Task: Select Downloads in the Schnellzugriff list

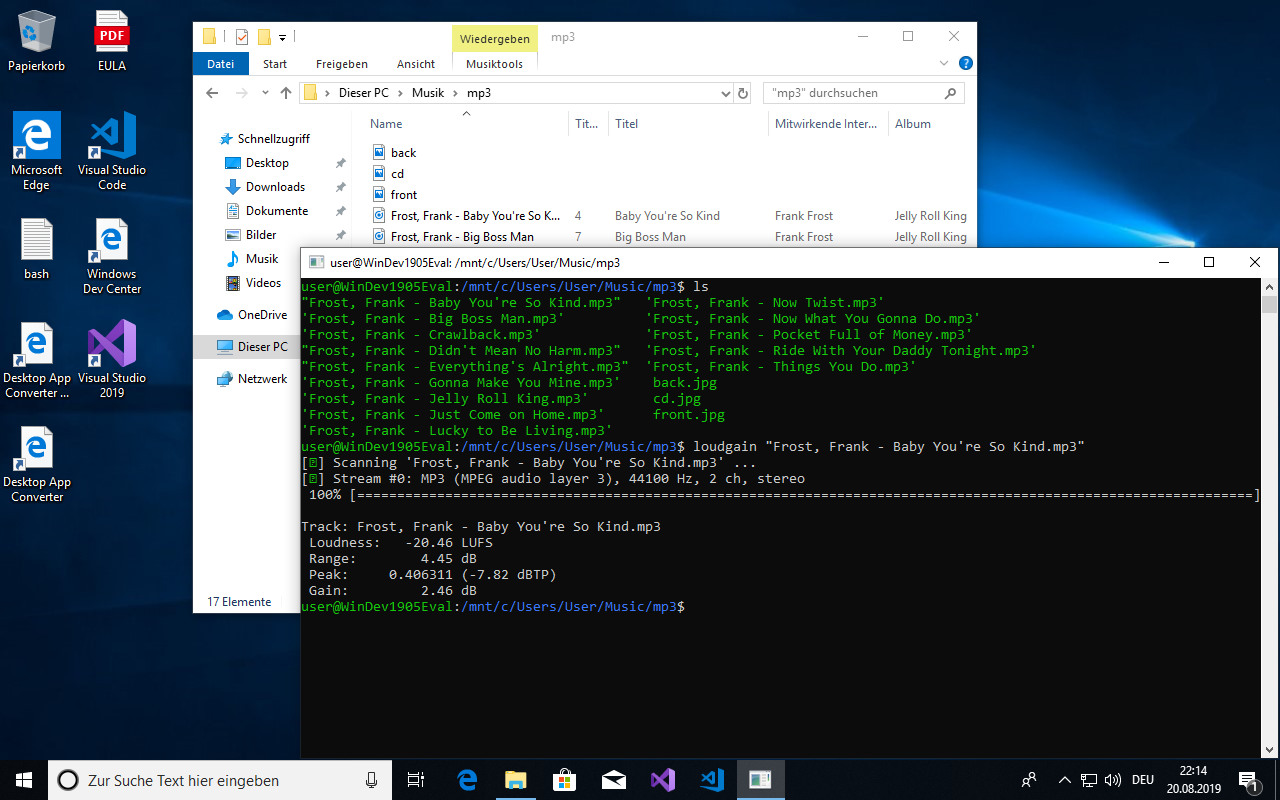Action: tap(275, 187)
